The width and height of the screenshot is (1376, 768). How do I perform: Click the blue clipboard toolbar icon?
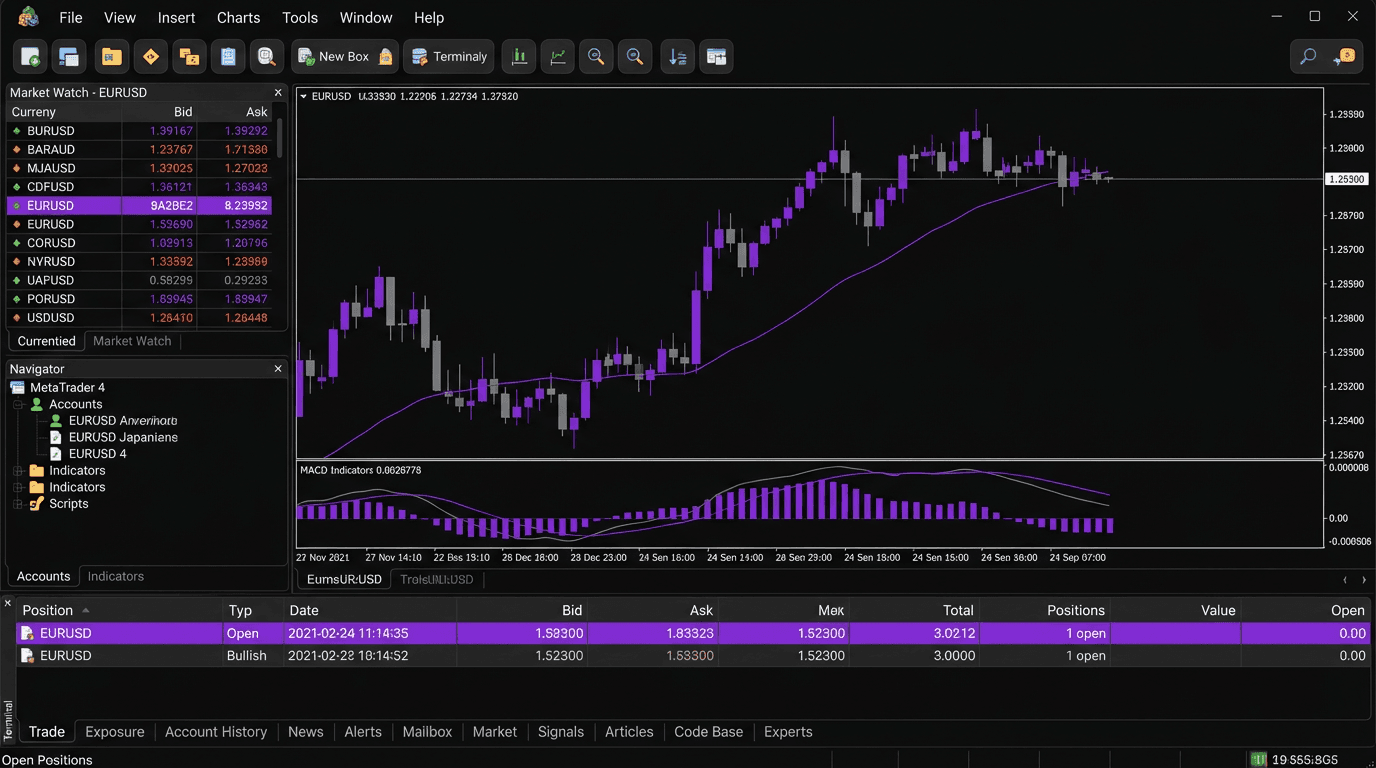point(228,57)
